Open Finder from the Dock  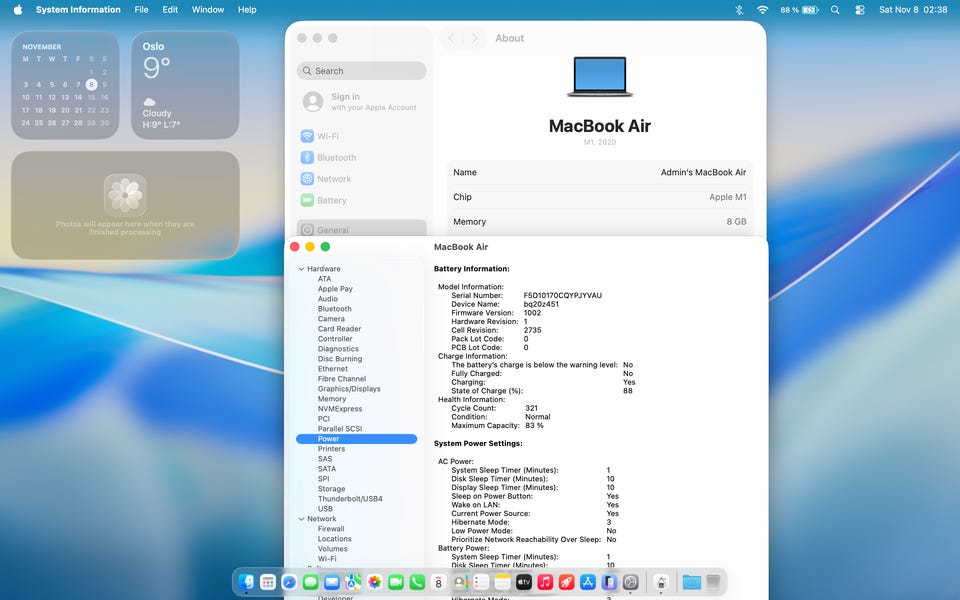point(247,582)
